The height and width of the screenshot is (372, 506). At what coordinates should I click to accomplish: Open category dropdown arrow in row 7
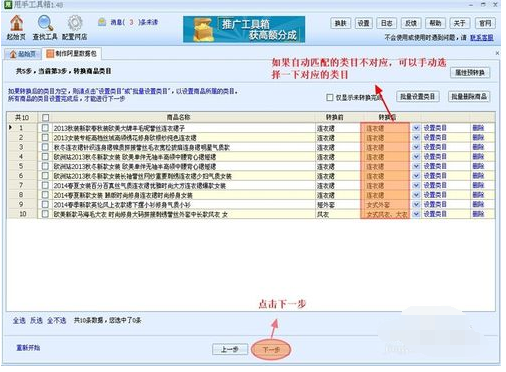(x=416, y=185)
